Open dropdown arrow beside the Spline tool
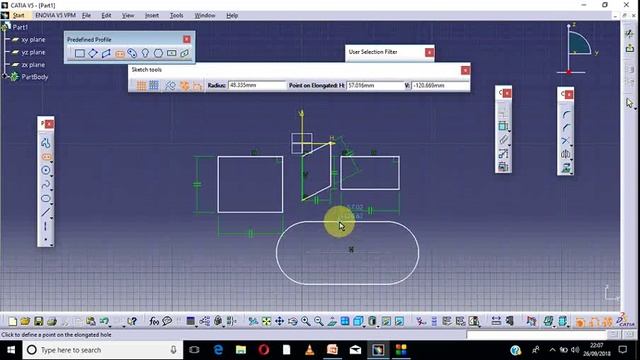This screenshot has height=360, width=640. (51, 190)
